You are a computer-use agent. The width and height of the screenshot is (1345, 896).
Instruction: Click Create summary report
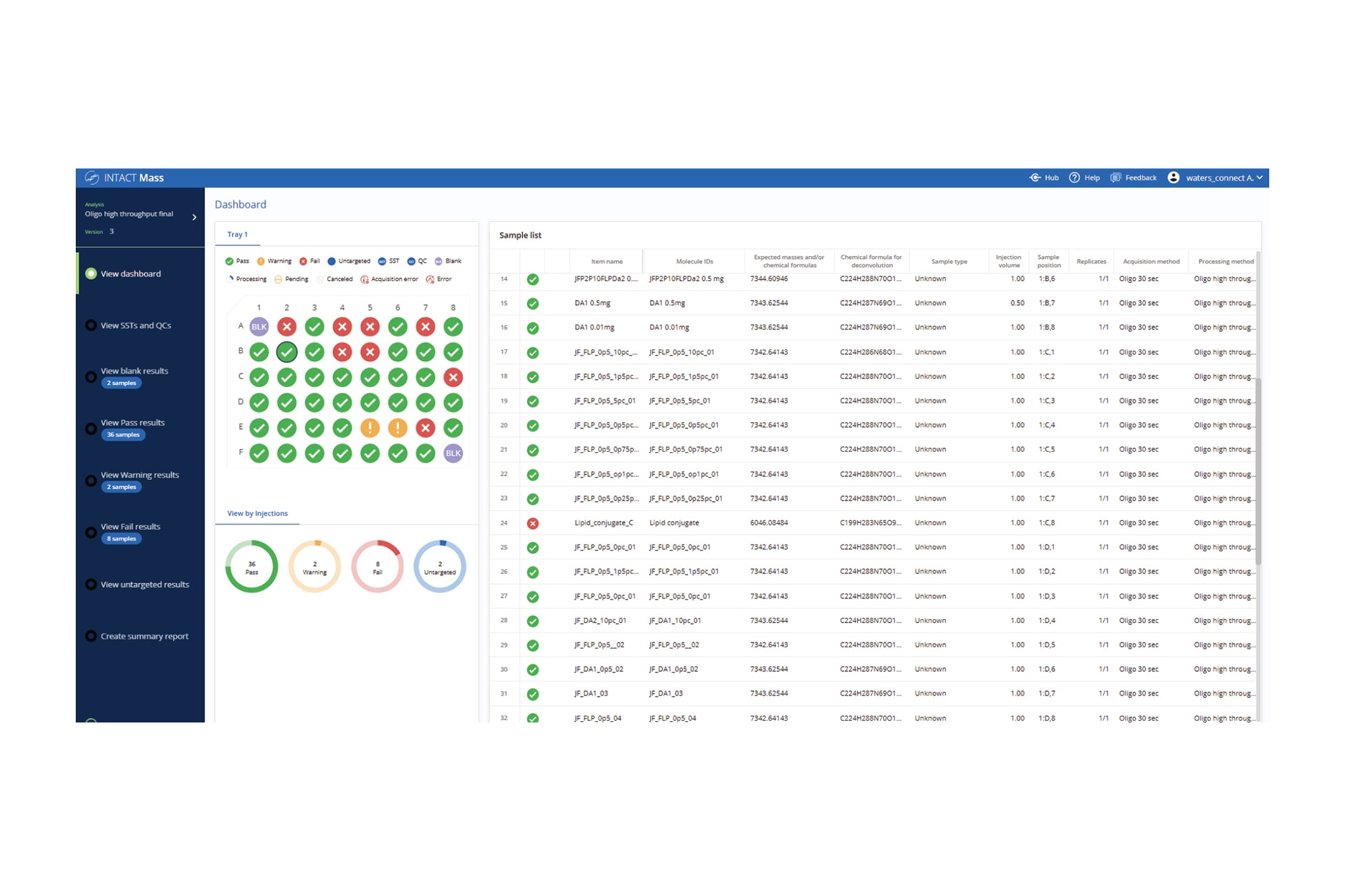pyautogui.click(x=144, y=636)
